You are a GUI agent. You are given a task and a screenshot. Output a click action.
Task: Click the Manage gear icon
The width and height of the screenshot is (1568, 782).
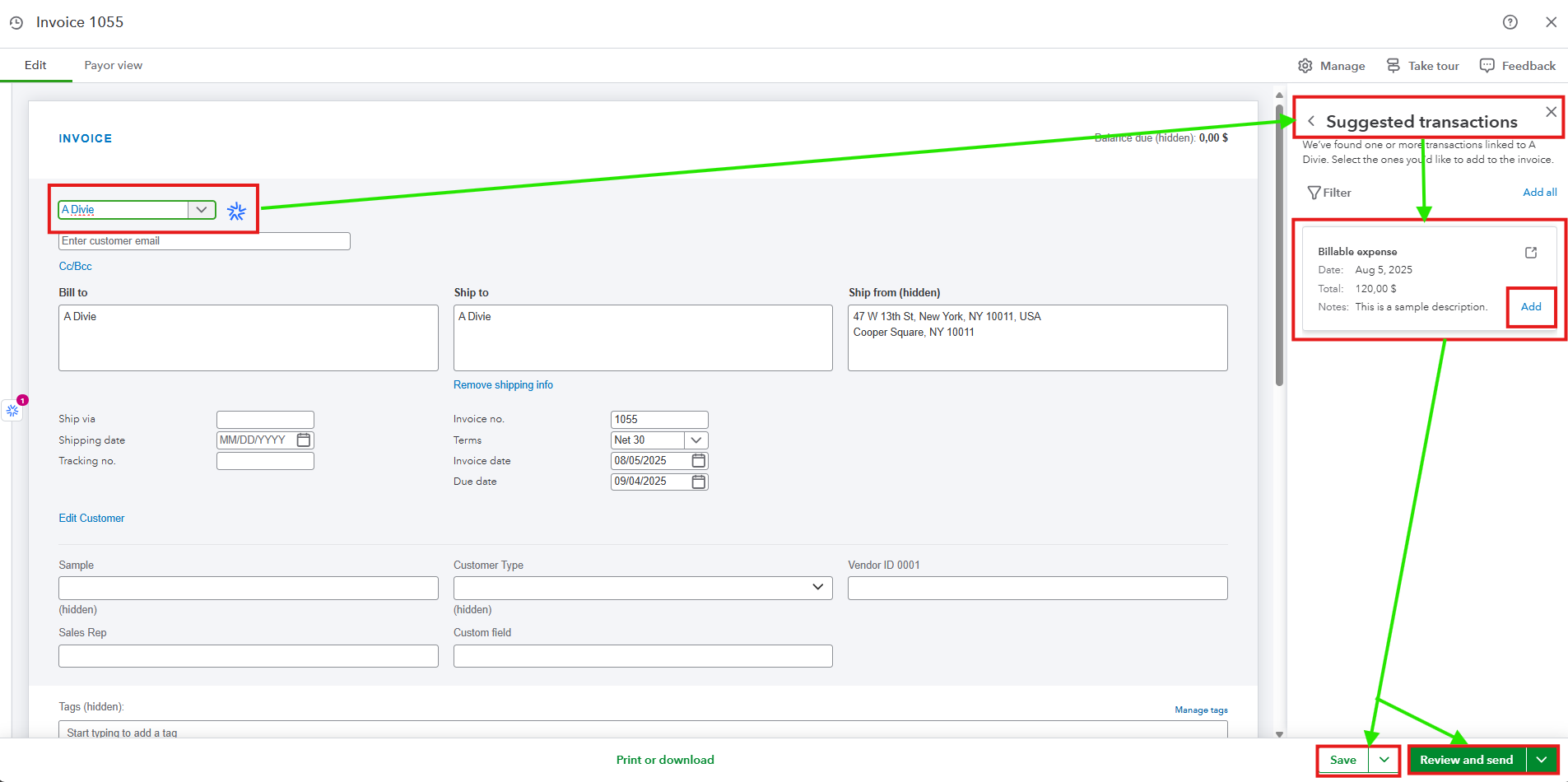1305,66
